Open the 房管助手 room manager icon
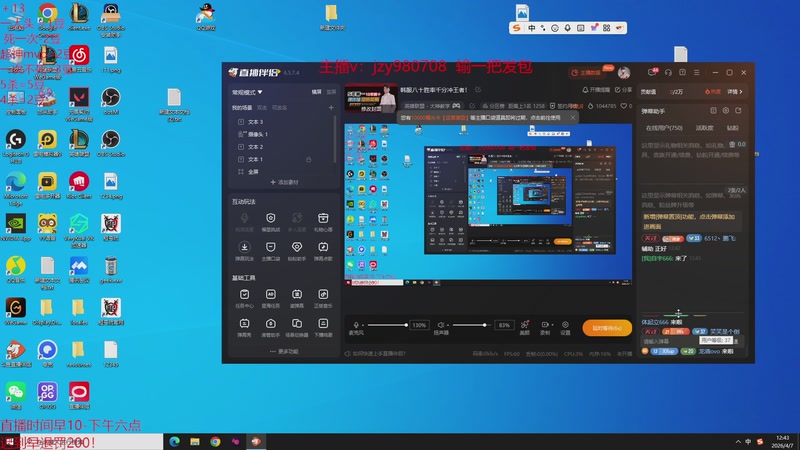The image size is (800, 450). point(270,323)
